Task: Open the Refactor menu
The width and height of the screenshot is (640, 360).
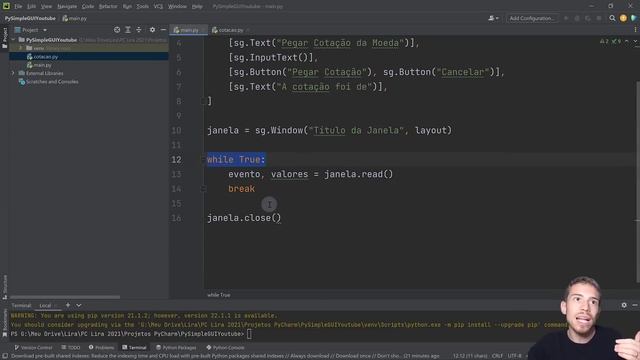Action: tap(108, 7)
